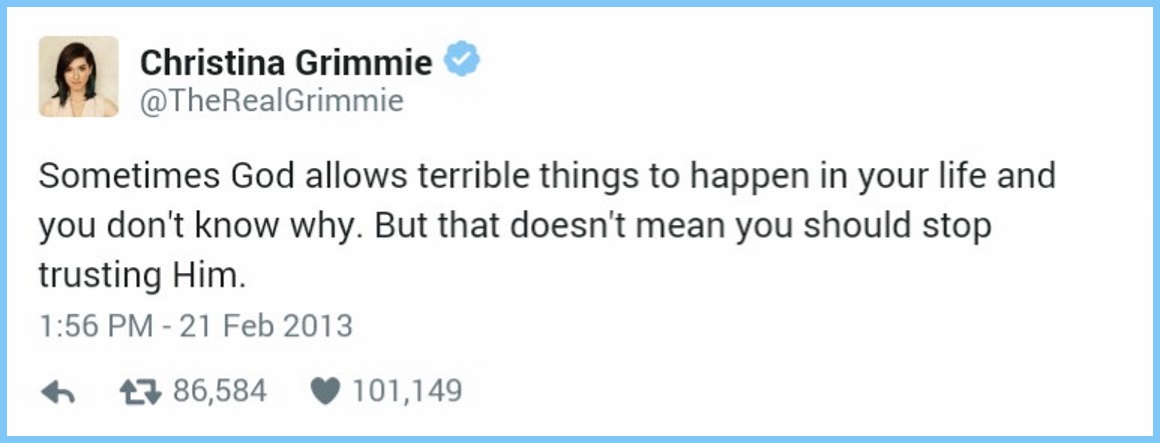Click the reply arrow icon
This screenshot has width=1160, height=443.
point(60,392)
